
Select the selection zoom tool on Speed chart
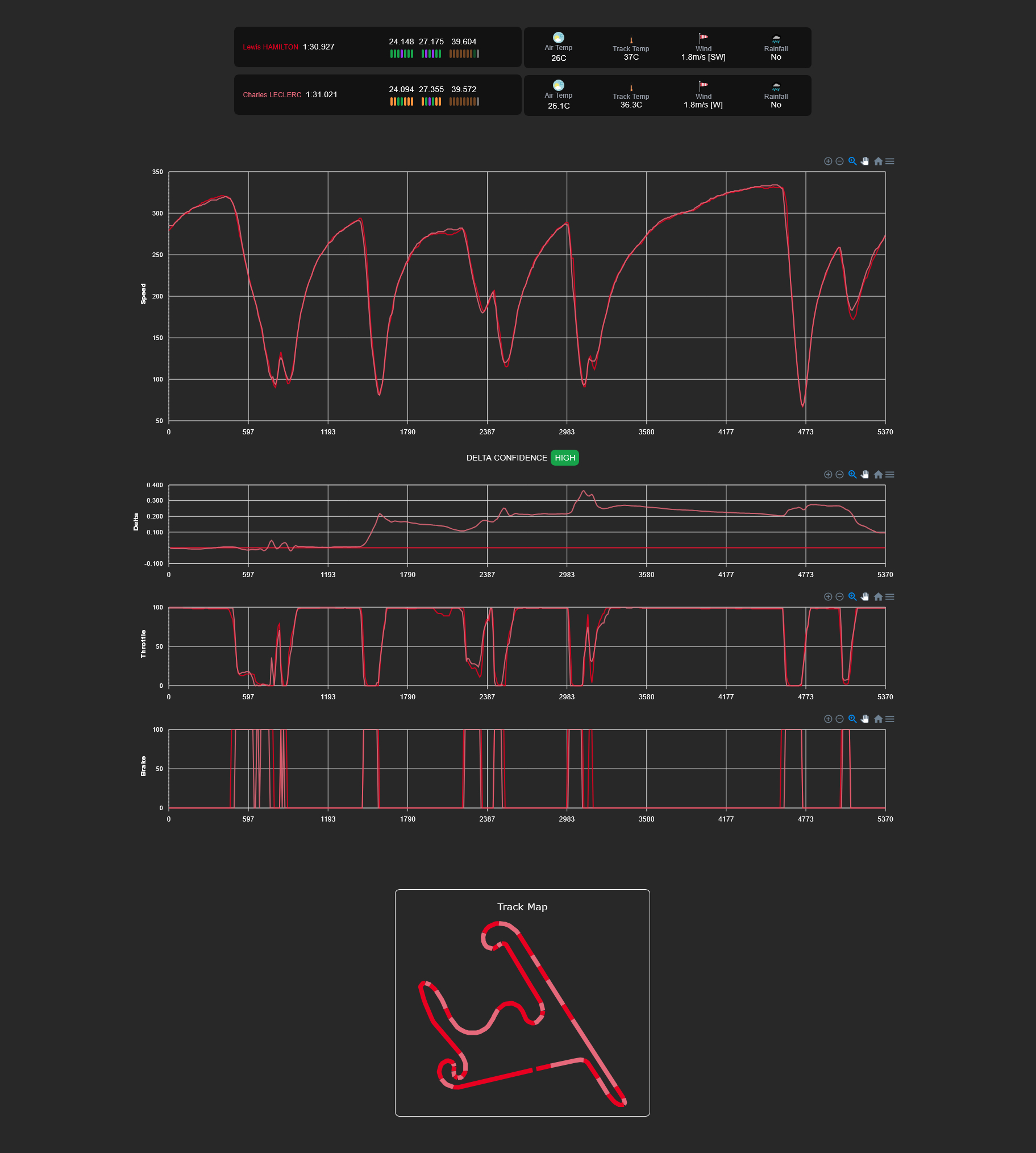(852, 161)
